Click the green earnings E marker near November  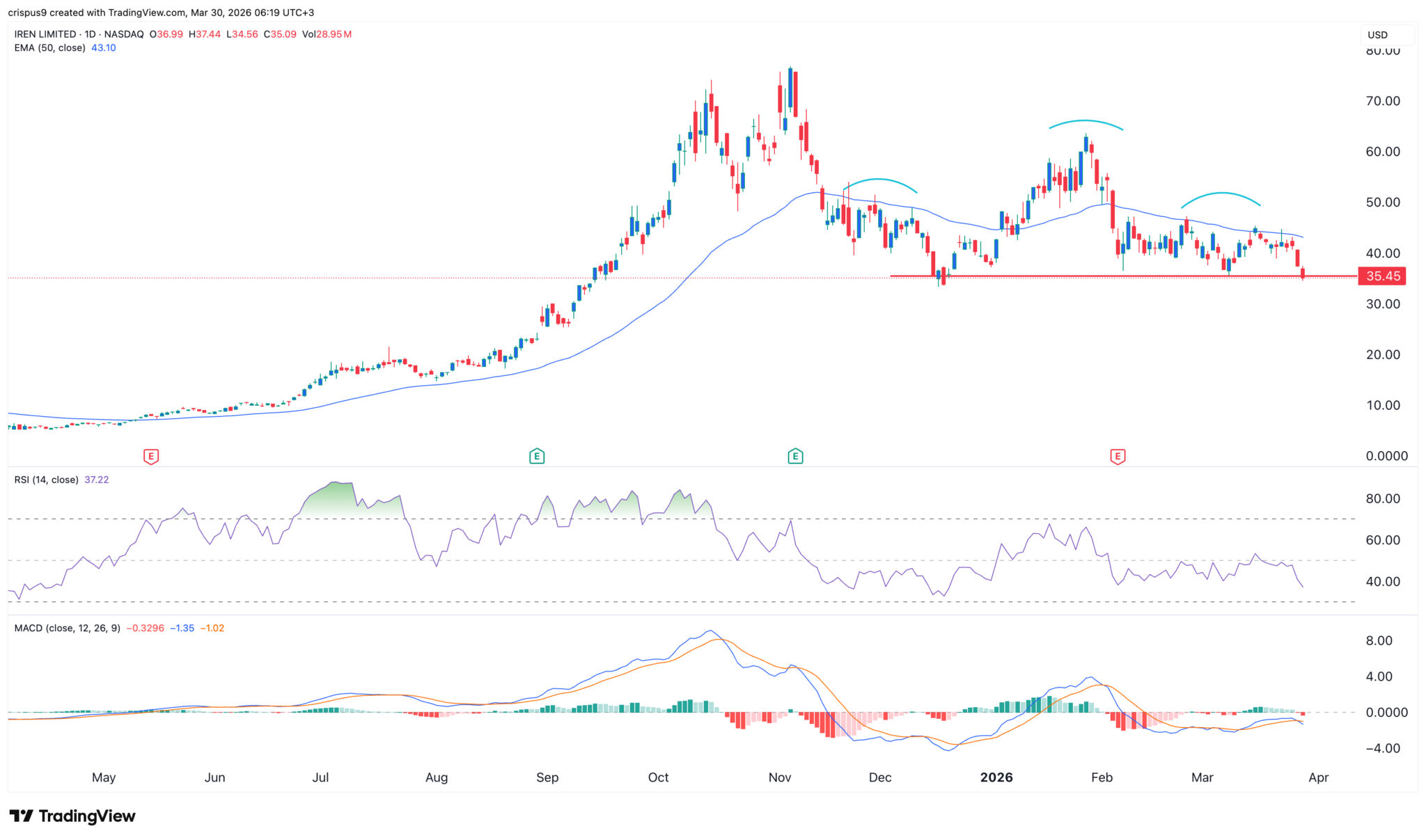795,457
